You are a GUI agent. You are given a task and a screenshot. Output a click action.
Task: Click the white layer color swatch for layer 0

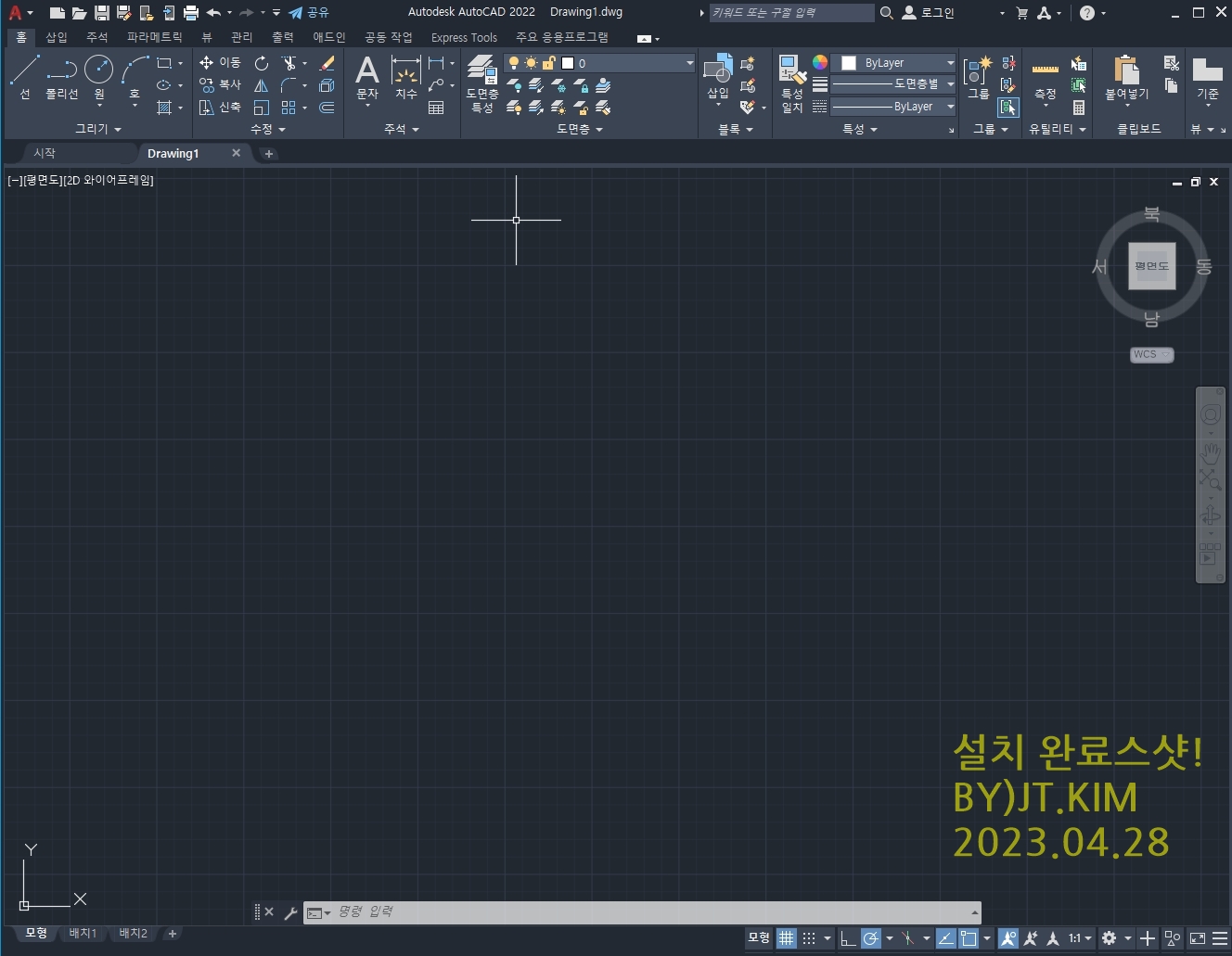pyautogui.click(x=568, y=63)
